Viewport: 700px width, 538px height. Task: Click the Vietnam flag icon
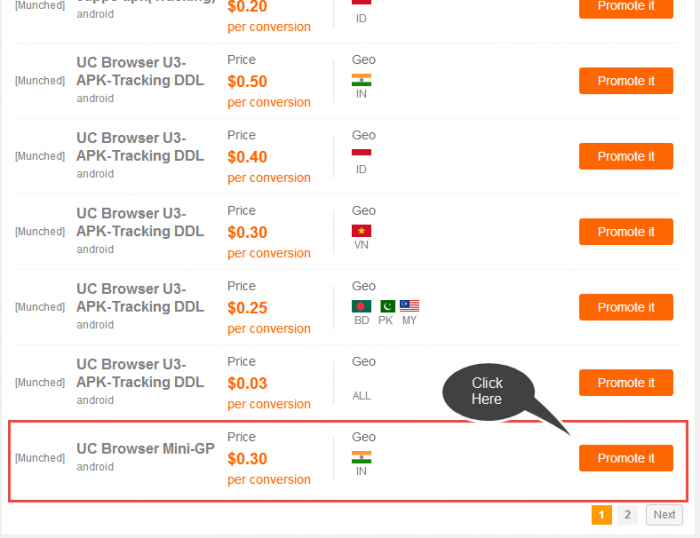tap(361, 231)
